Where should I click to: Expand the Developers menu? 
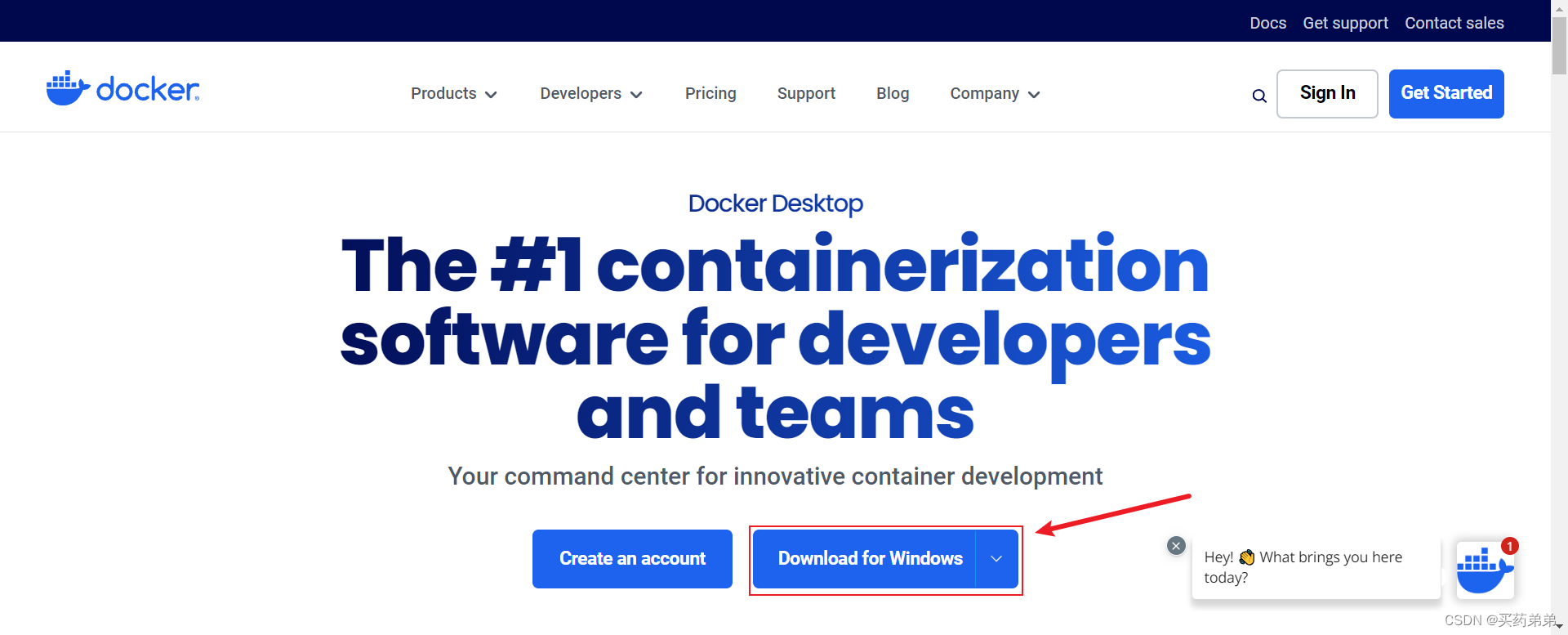pos(591,94)
